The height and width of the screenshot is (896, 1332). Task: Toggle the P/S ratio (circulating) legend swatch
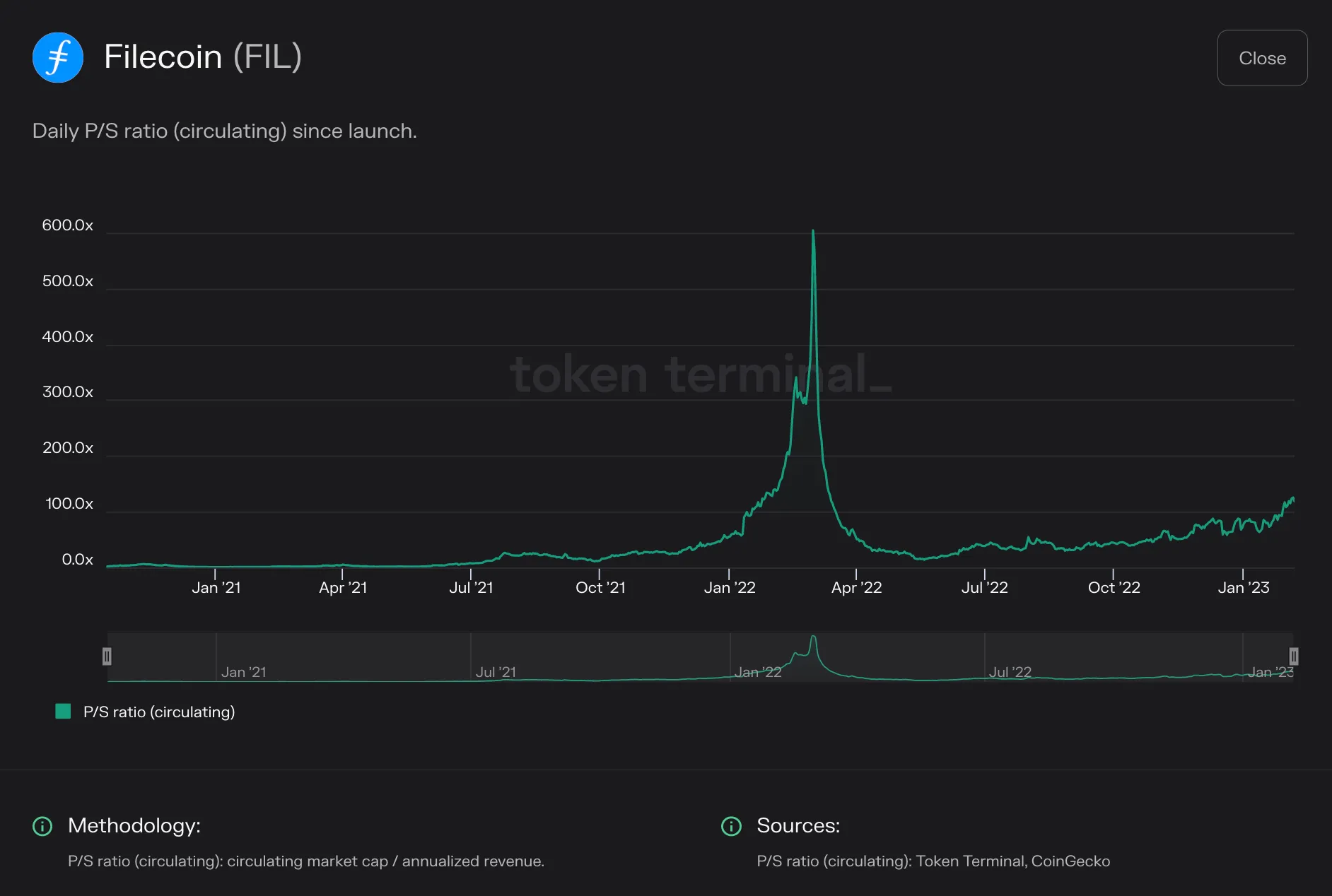63,712
